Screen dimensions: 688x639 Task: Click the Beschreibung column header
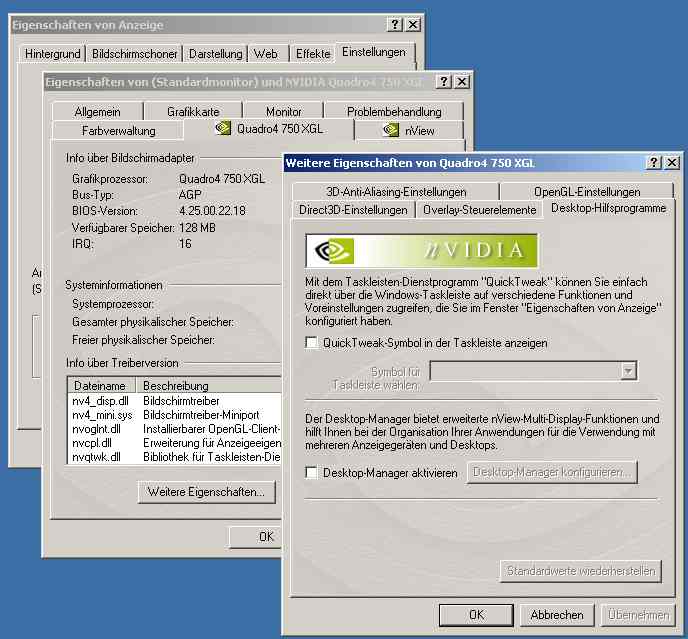coord(209,385)
